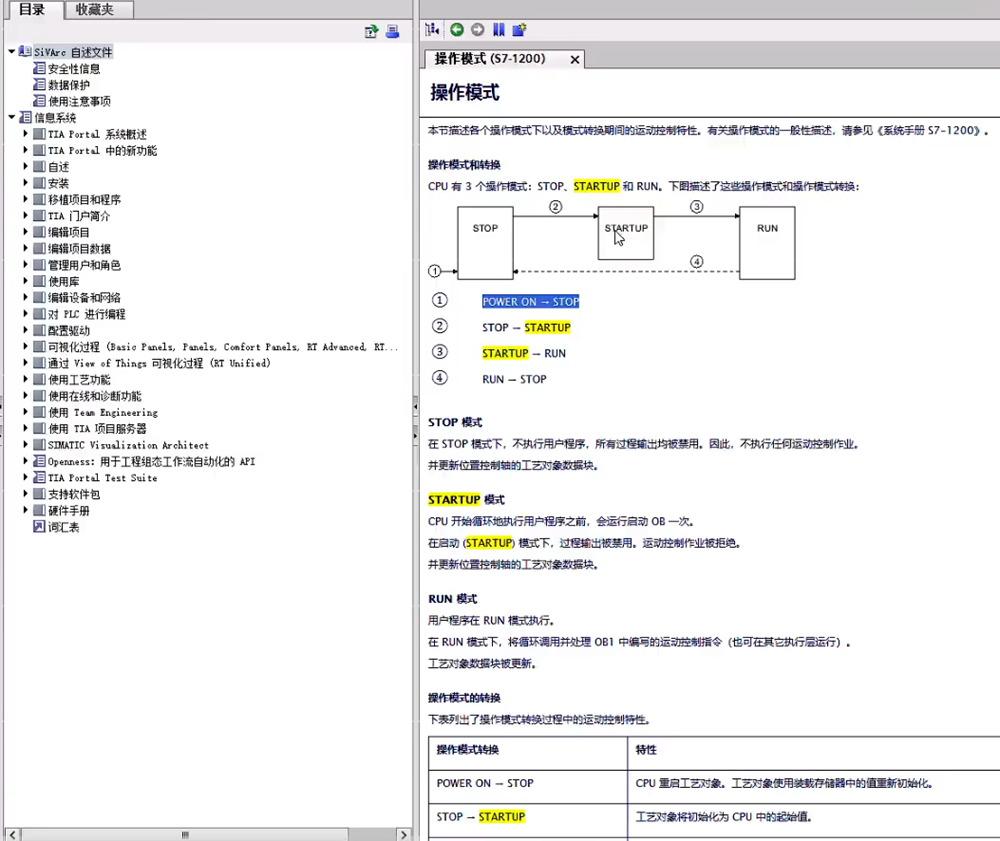Expand the 使用工艺功能 tree node
The height and width of the screenshot is (841, 1000).
click(x=26, y=380)
